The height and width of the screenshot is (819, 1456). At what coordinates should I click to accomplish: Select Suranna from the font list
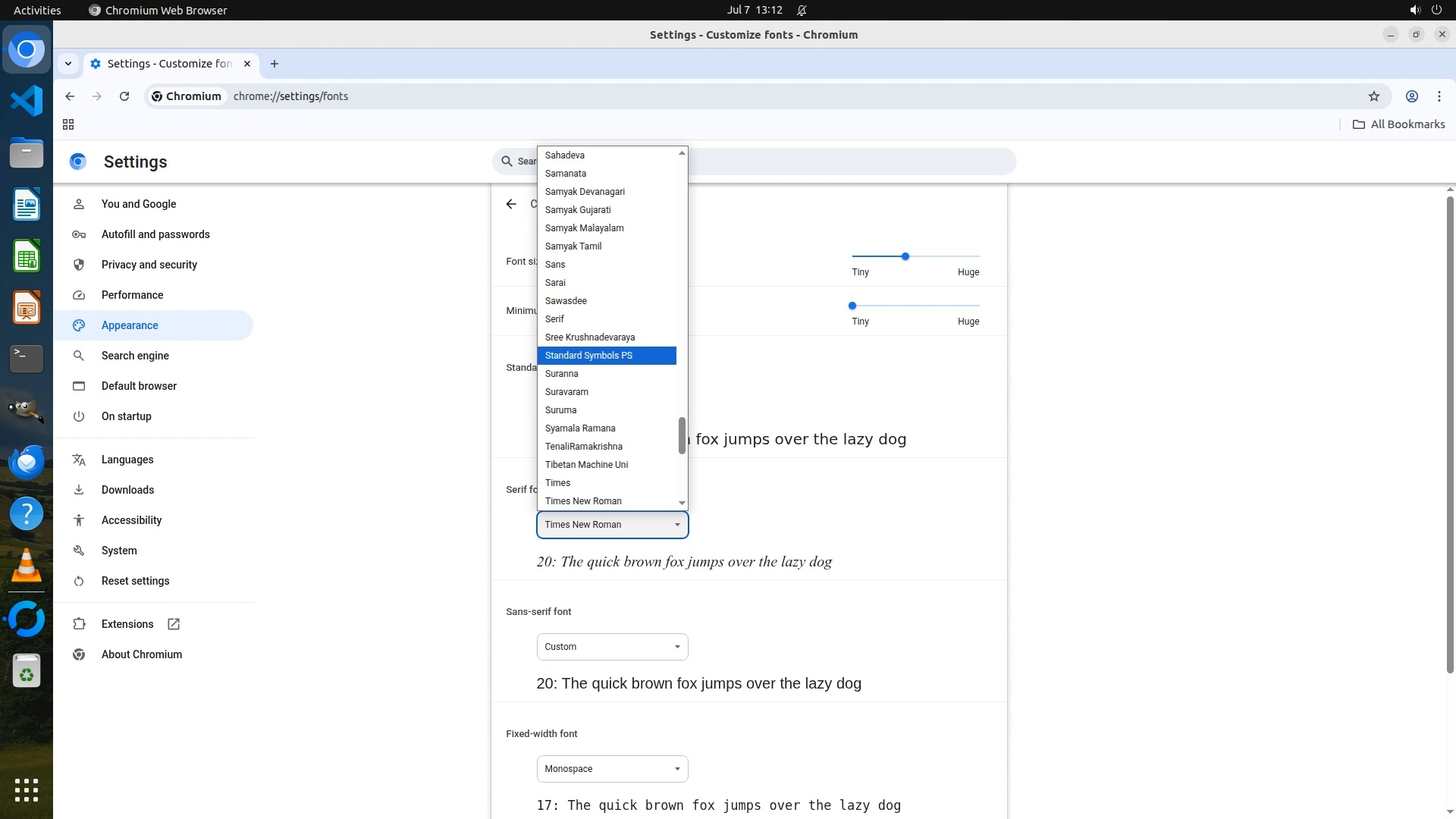[562, 374]
